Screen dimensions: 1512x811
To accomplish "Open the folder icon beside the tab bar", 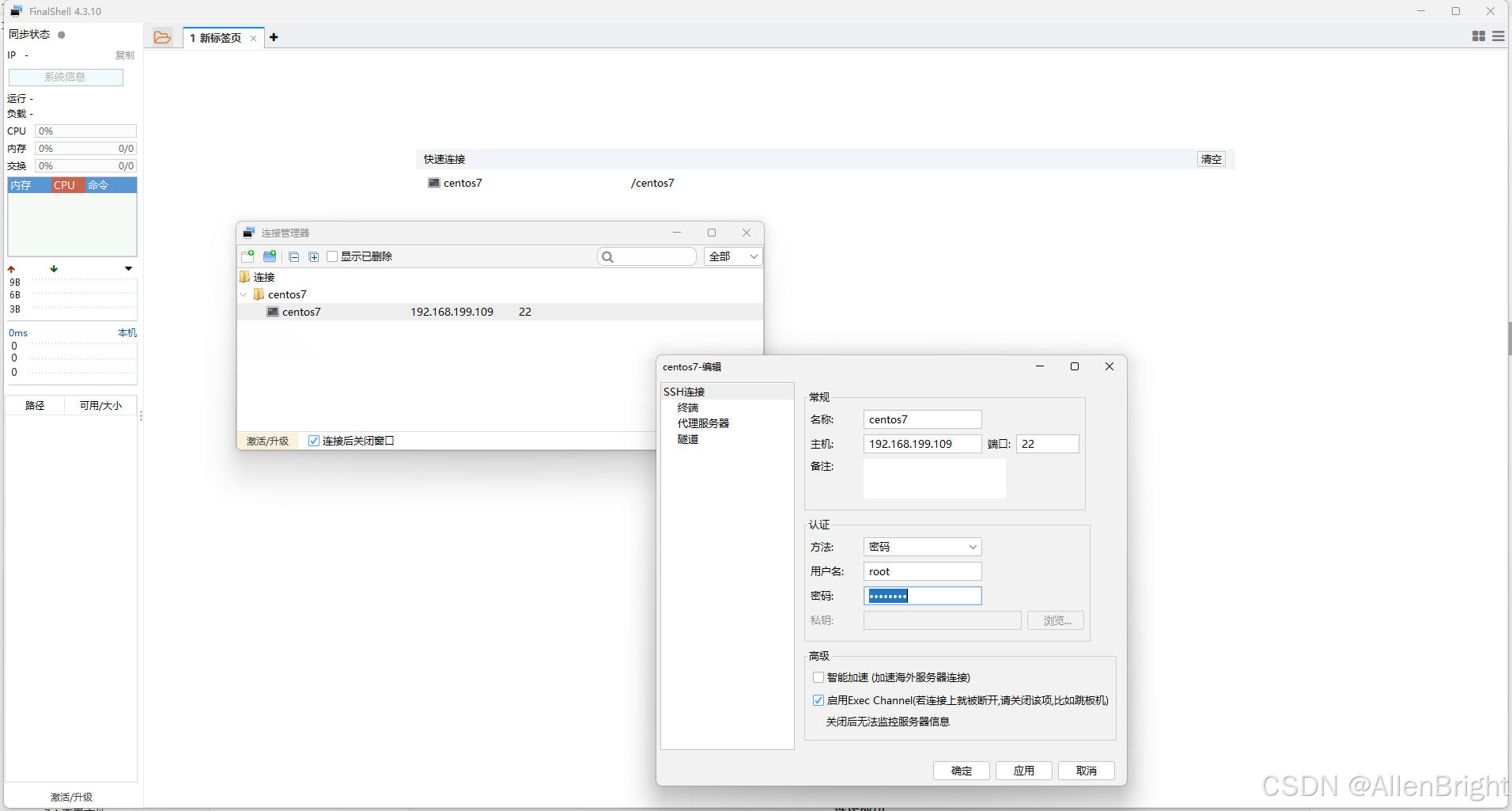I will (162, 37).
